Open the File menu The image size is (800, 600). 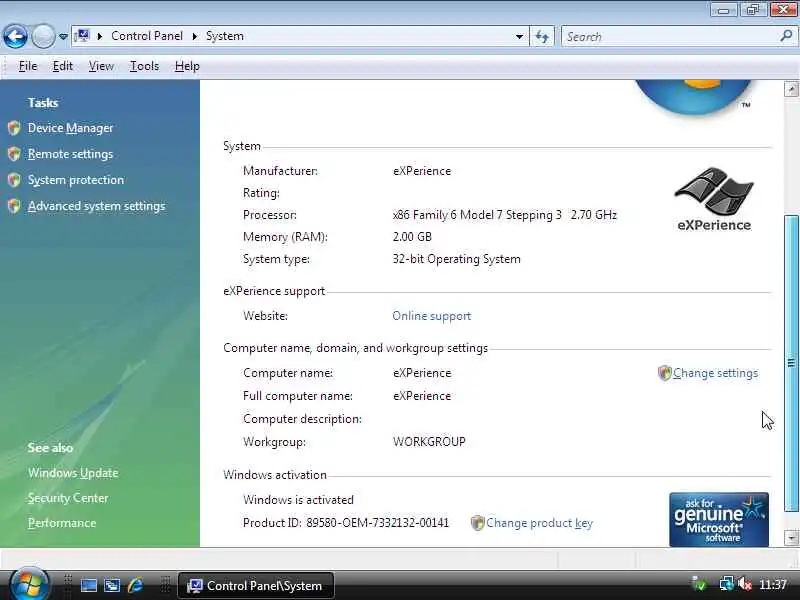28,66
